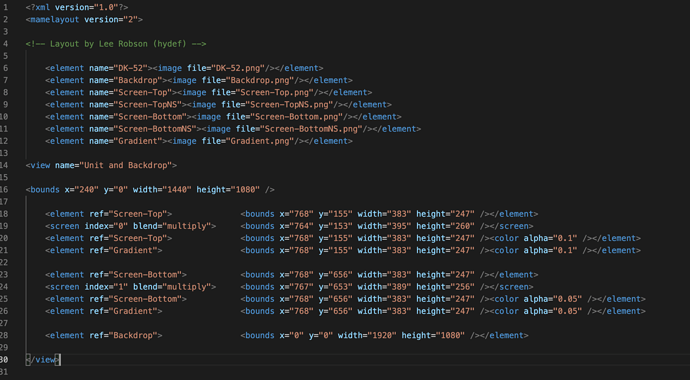Click line number 6 in the gutter
The width and height of the screenshot is (690, 380).
[x=5, y=68]
